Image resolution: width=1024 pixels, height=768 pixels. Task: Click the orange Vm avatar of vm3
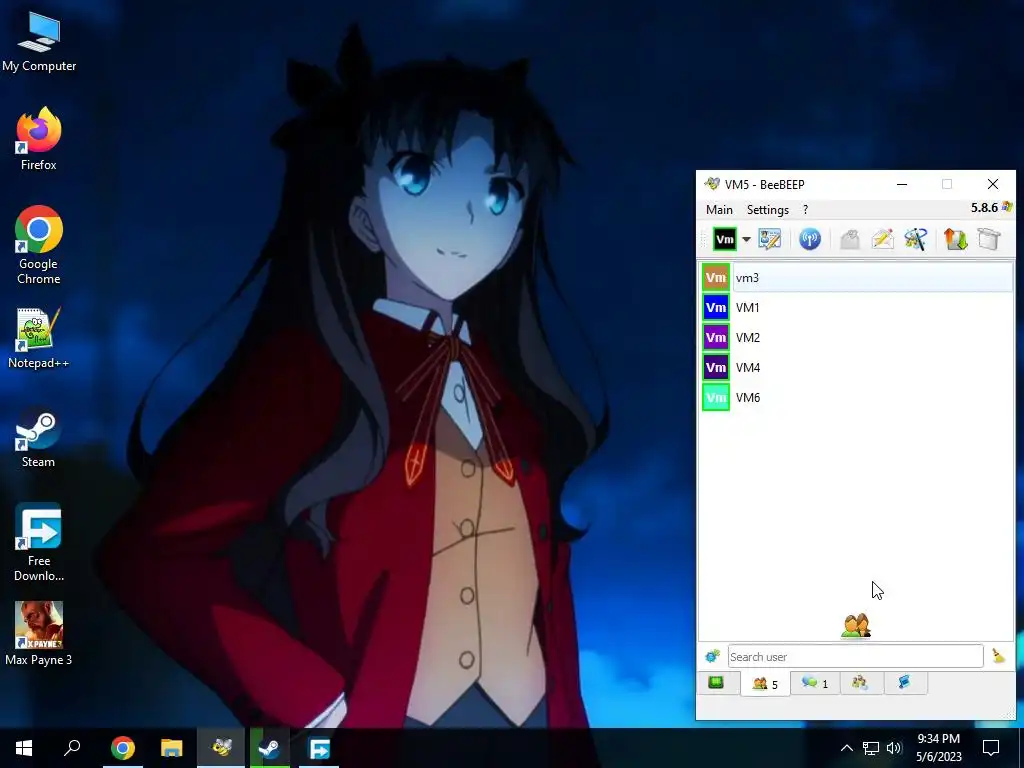[716, 278]
